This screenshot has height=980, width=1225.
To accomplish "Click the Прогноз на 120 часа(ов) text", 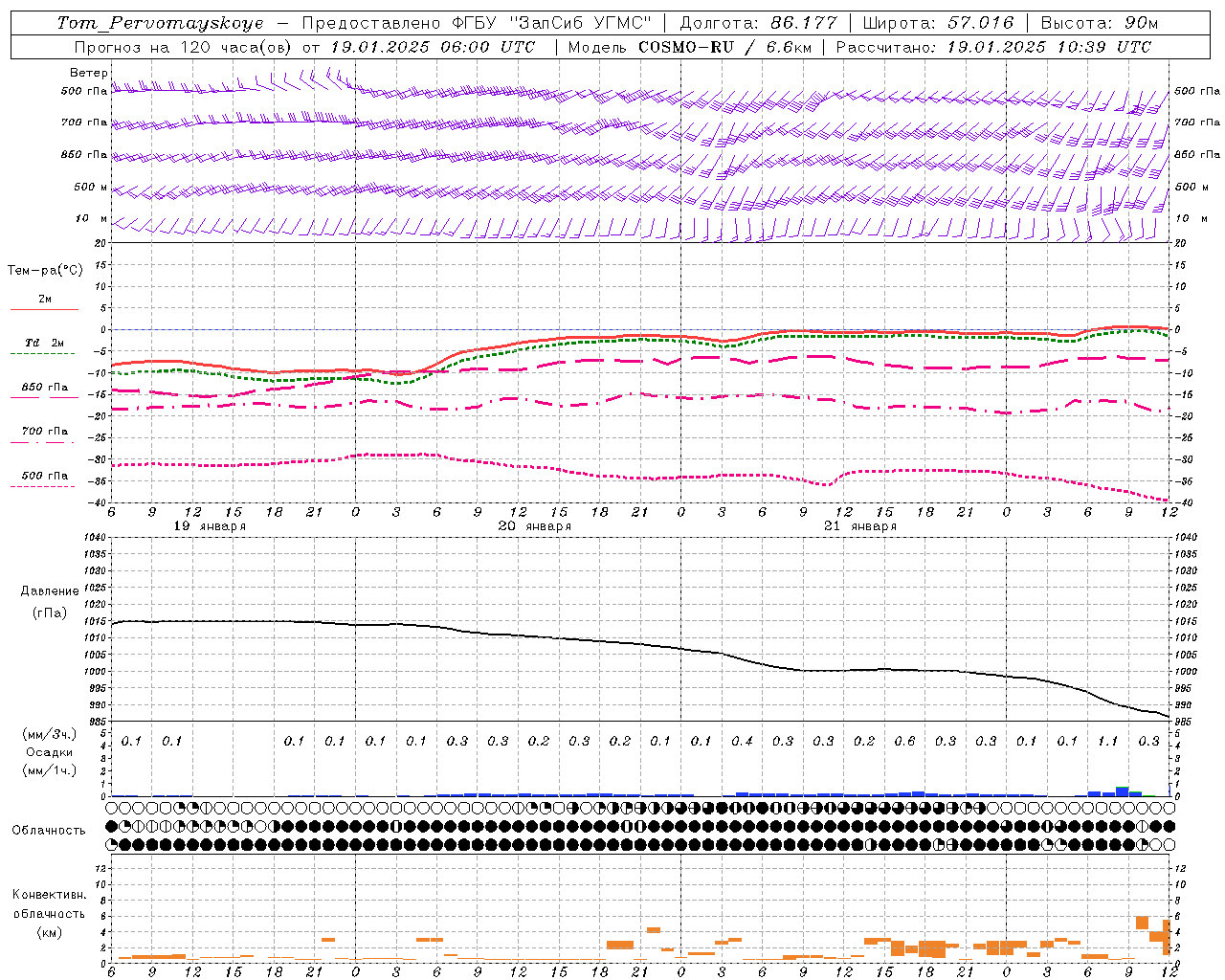I will pos(185,47).
